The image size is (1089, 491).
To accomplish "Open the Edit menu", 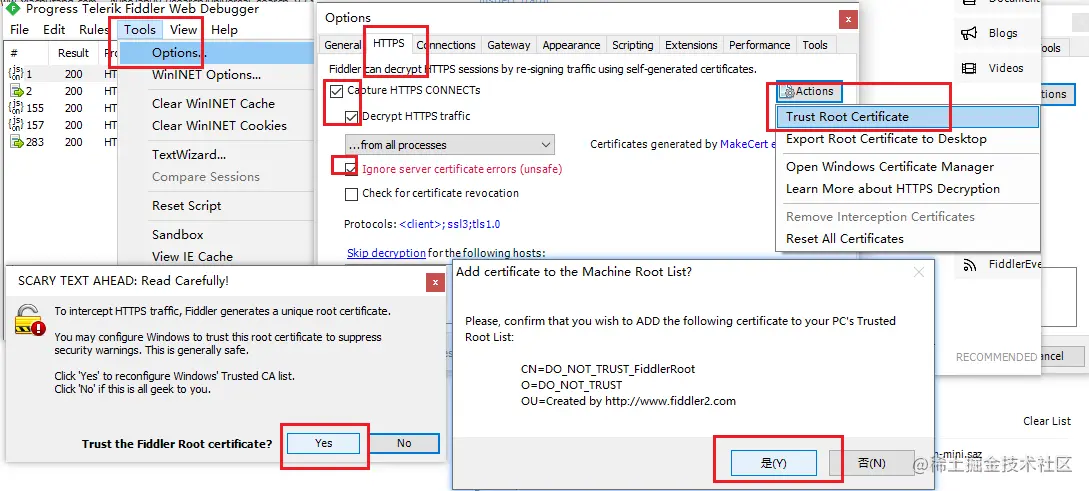I will pos(54,30).
